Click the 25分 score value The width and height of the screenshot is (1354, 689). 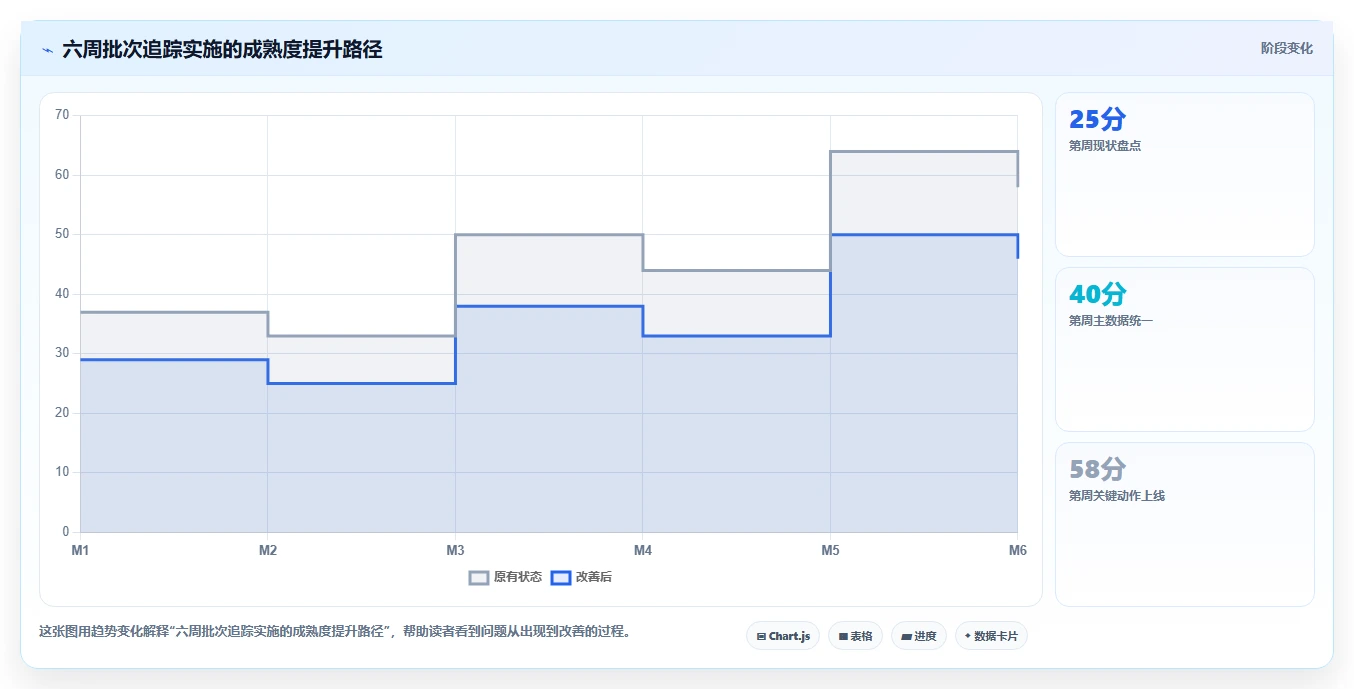click(x=1097, y=119)
